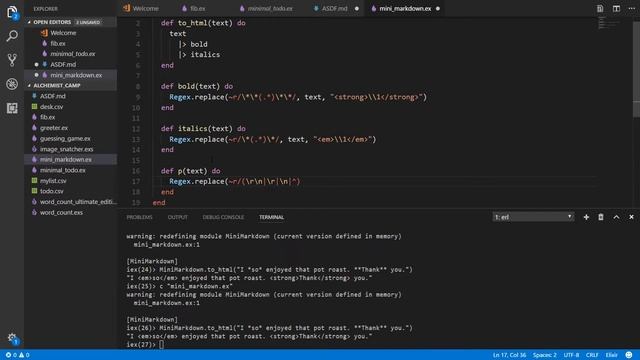Viewport: 640px width, 360px height.
Task: Kill the terminal with the trash icon
Action: tap(601, 217)
